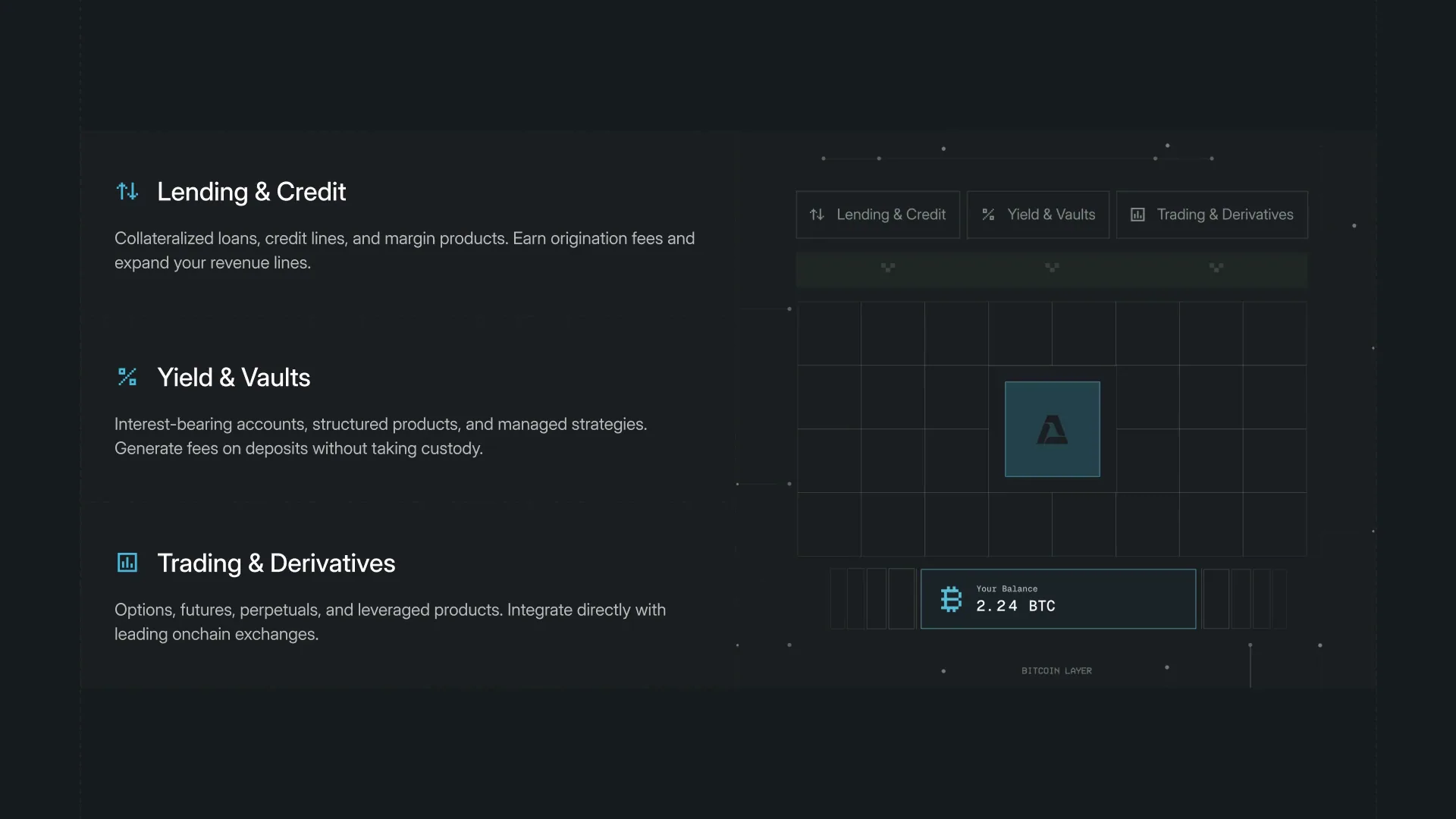Click the small pixel marker under the Lending & Credit tab
This screenshot has height=819, width=1456.
pos(888,267)
